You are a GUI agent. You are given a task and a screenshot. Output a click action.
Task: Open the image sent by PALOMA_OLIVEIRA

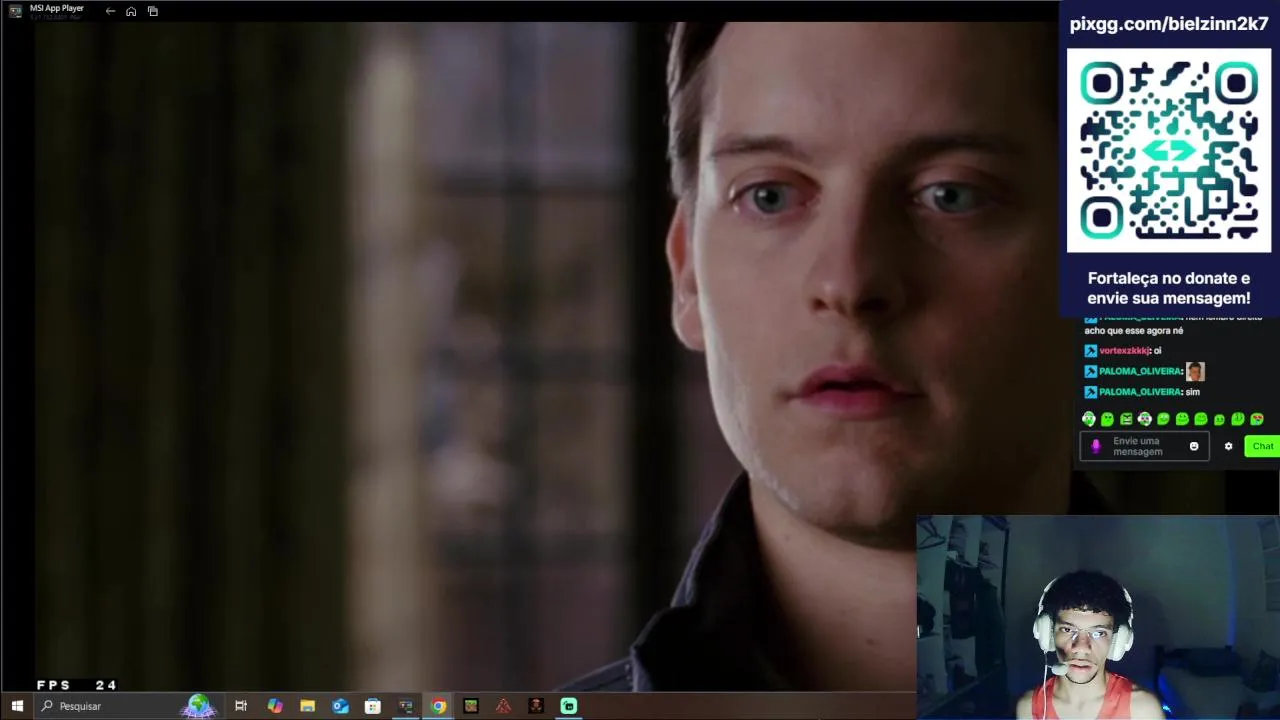(x=1195, y=371)
